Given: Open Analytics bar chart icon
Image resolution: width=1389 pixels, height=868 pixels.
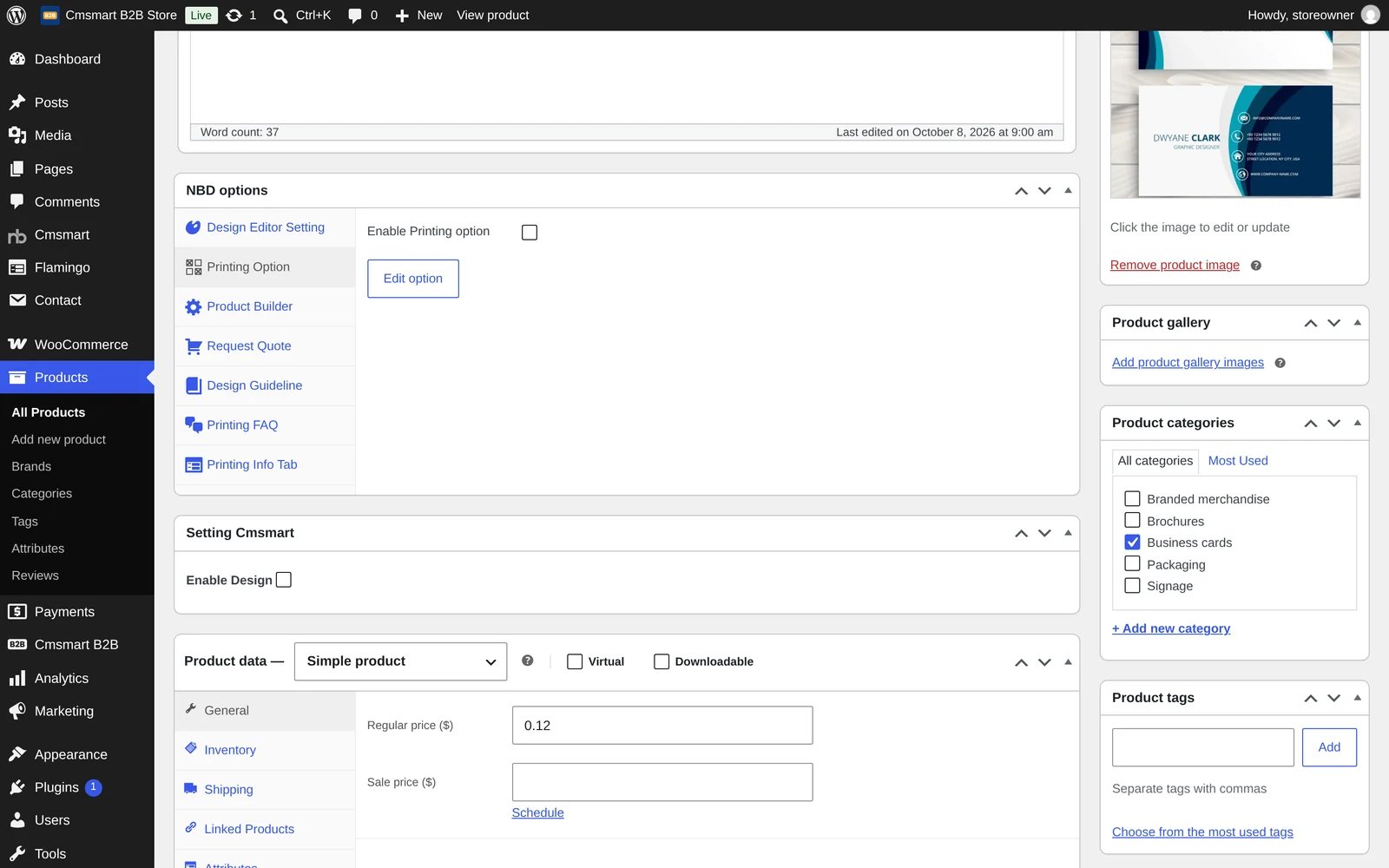Looking at the screenshot, I should [x=17, y=679].
